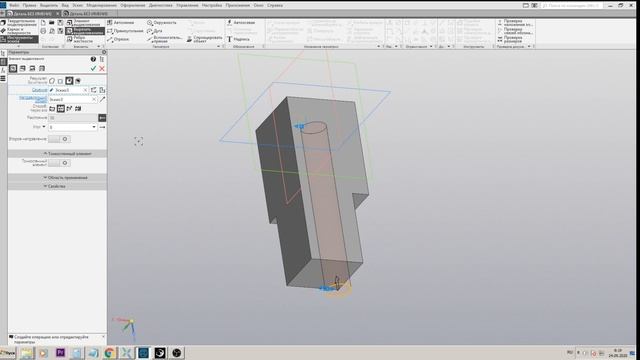The height and width of the screenshot is (360, 640).
Task: Pick the Автолиния sketch tool
Action: pyautogui.click(x=121, y=22)
